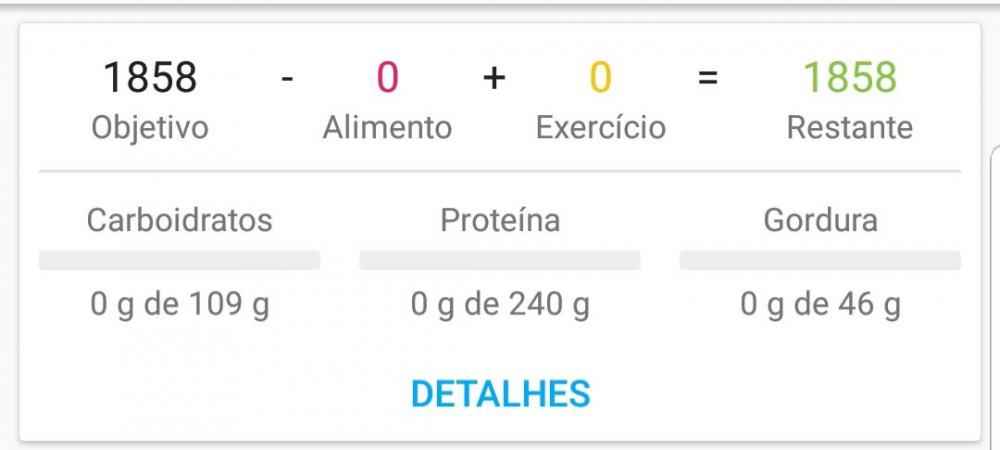
Task: Click the equals sign before Restante
Action: (708, 78)
